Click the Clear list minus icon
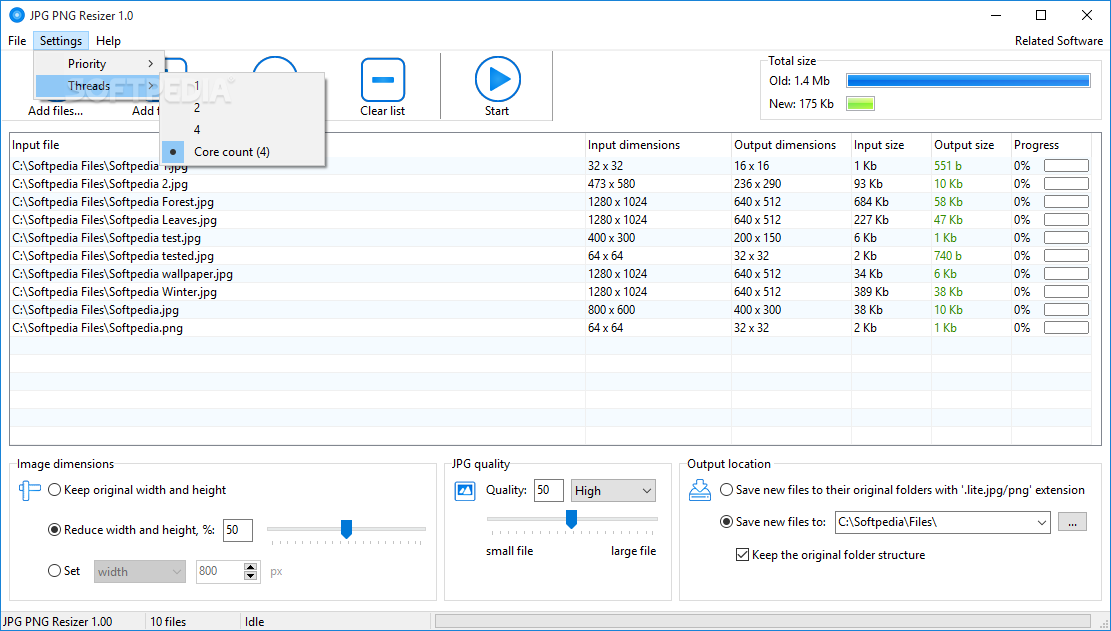The height and width of the screenshot is (631, 1111). pos(383,80)
